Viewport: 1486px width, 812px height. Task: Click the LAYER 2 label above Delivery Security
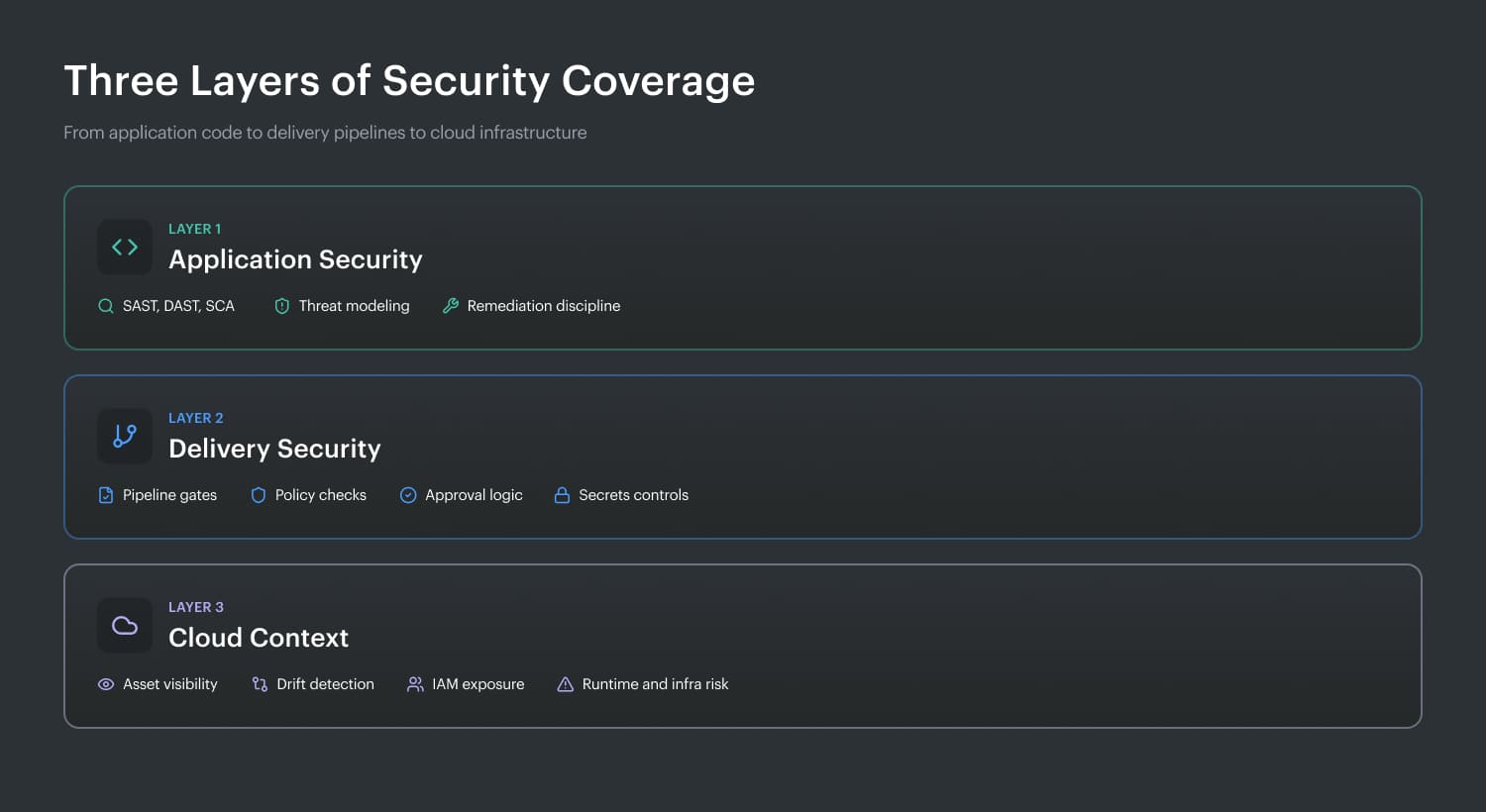[x=195, y=418]
